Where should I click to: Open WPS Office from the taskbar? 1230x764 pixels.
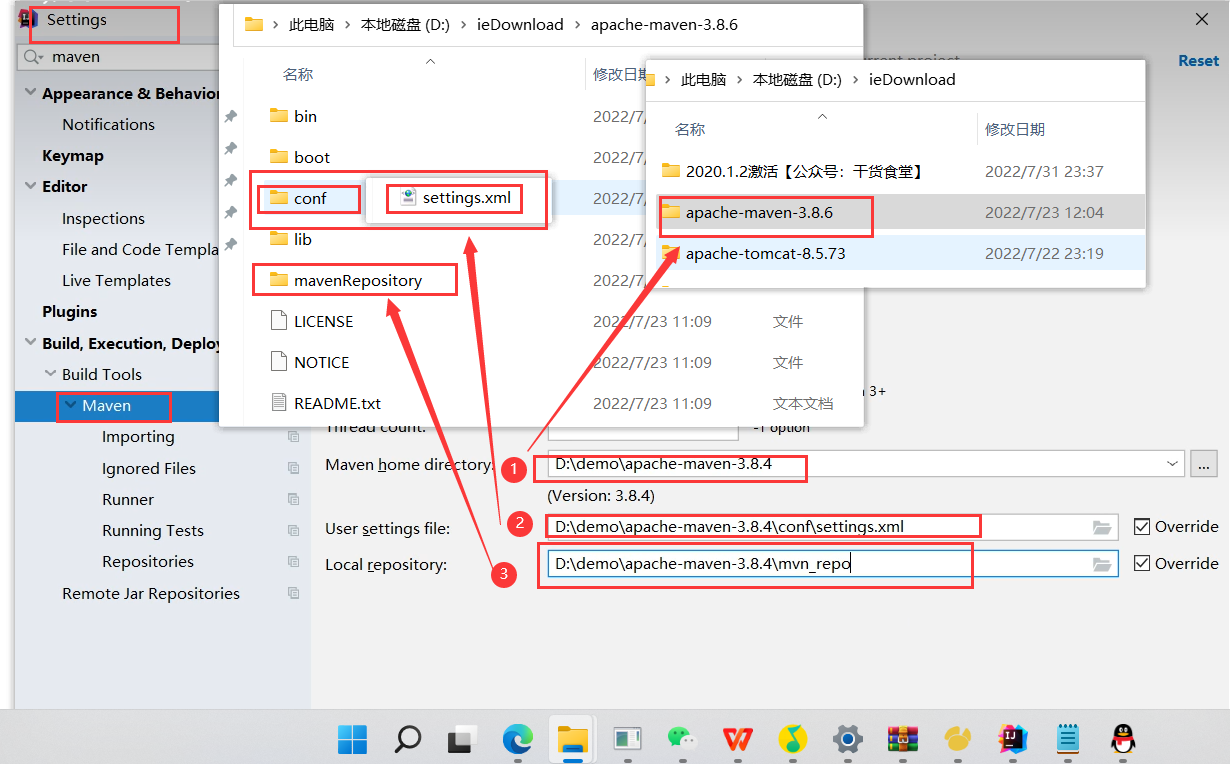point(738,739)
